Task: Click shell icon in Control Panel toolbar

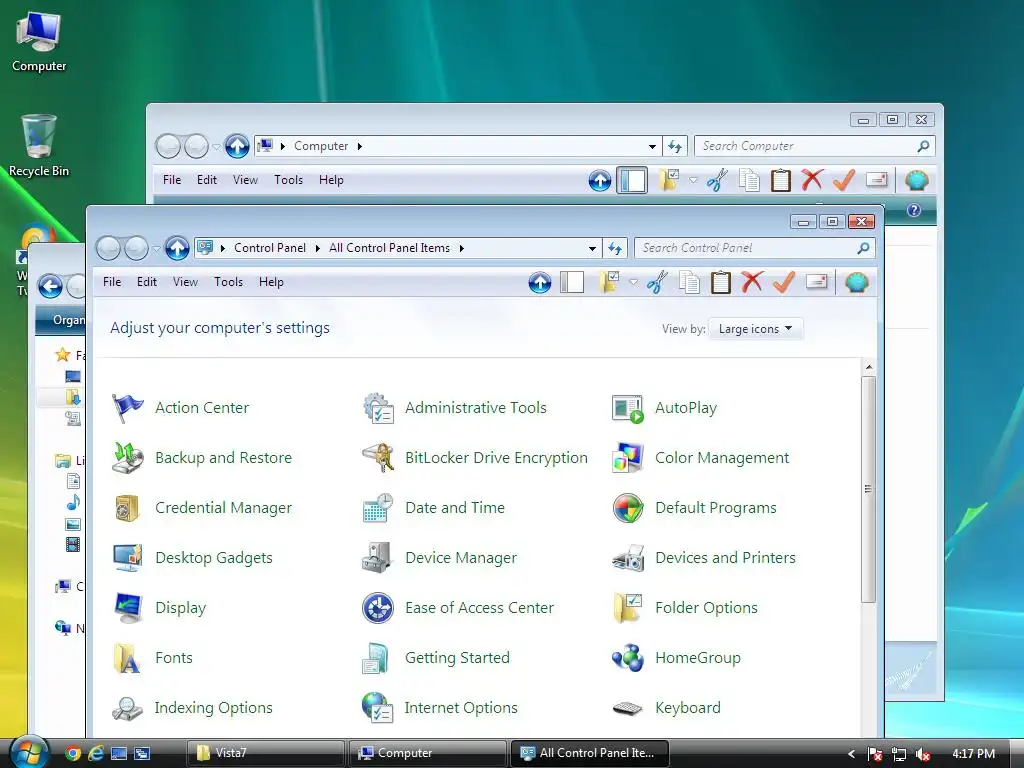Action: pyautogui.click(x=856, y=282)
